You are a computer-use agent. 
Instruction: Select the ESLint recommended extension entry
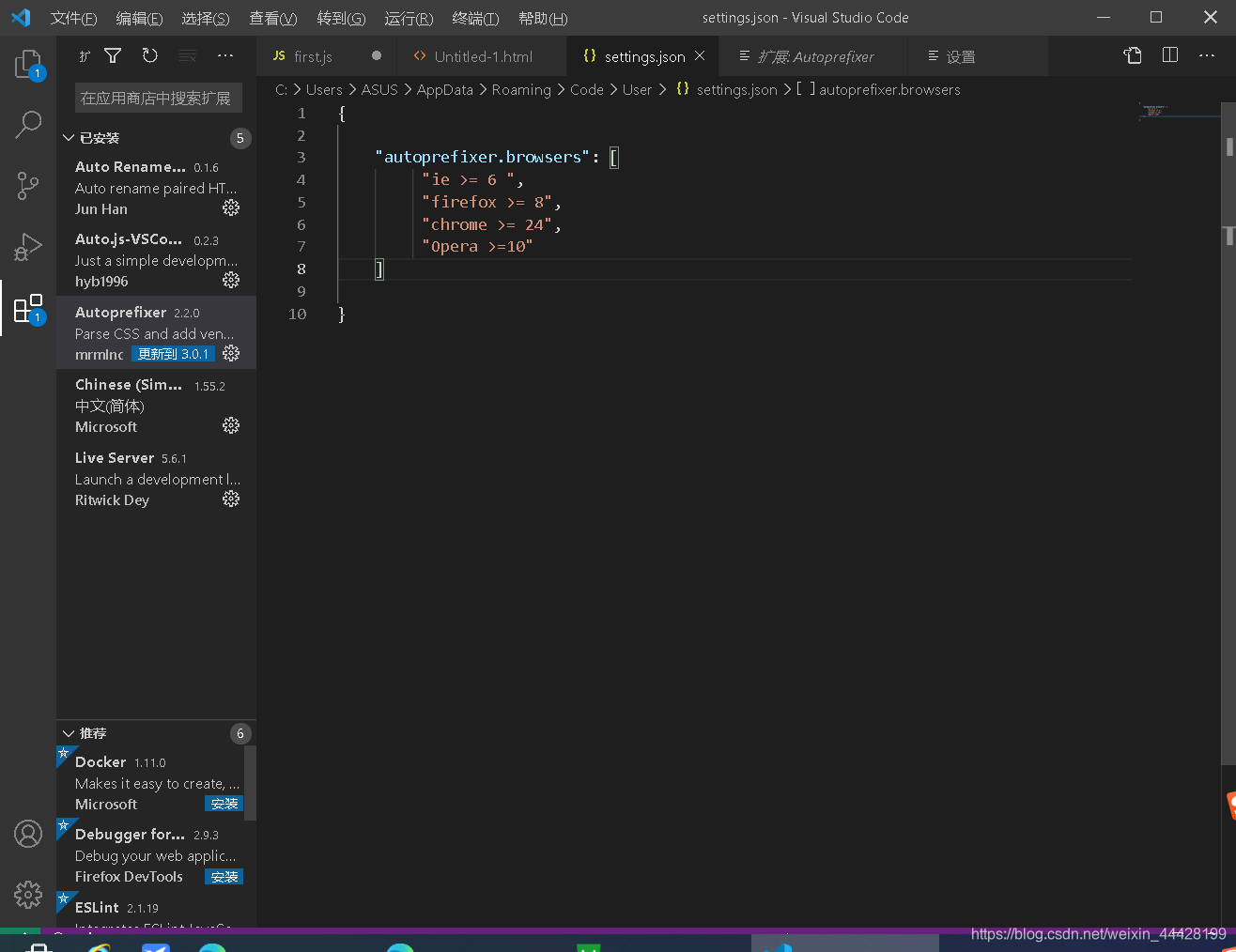[x=150, y=910]
